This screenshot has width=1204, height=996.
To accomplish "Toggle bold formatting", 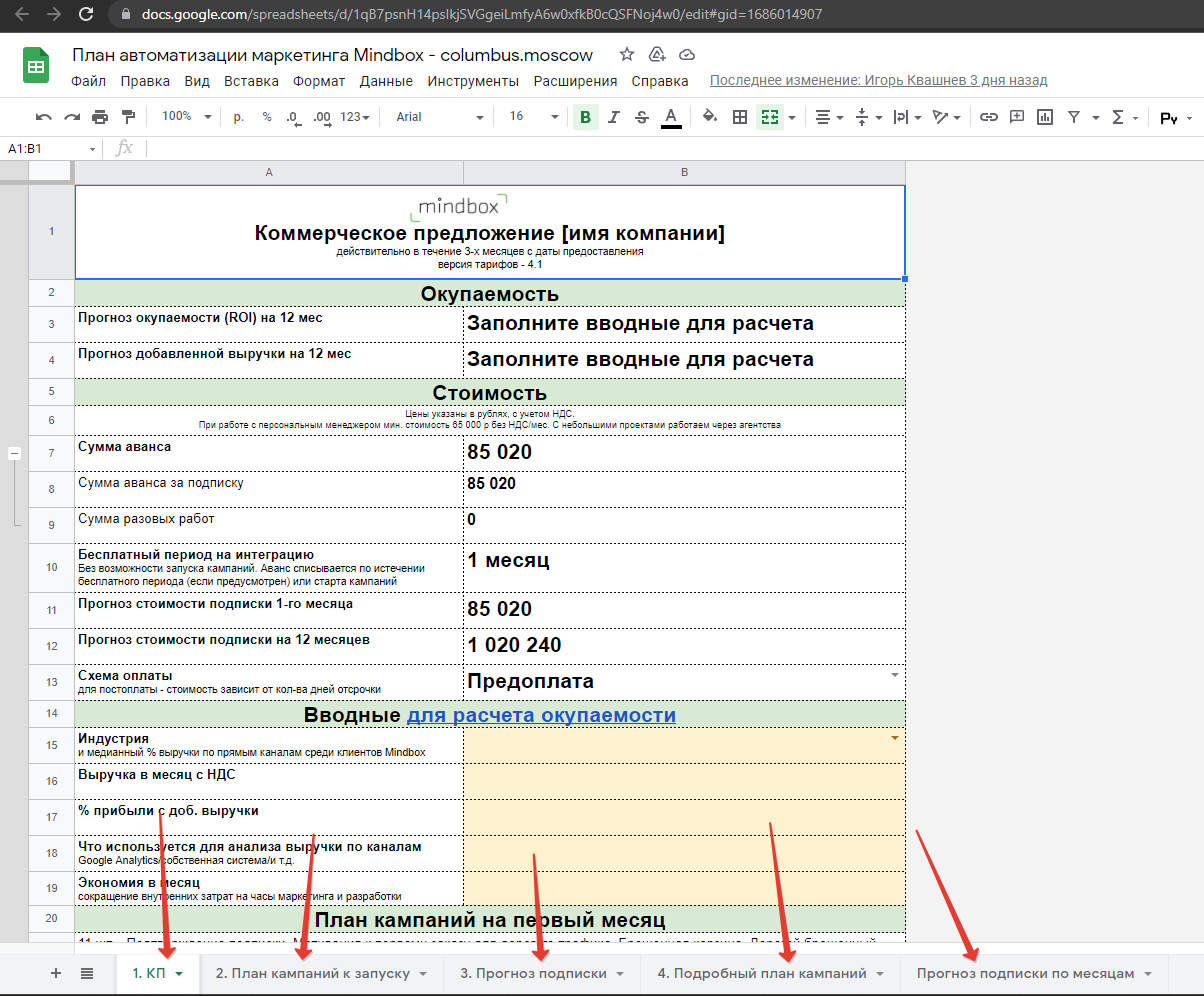I will coord(585,117).
